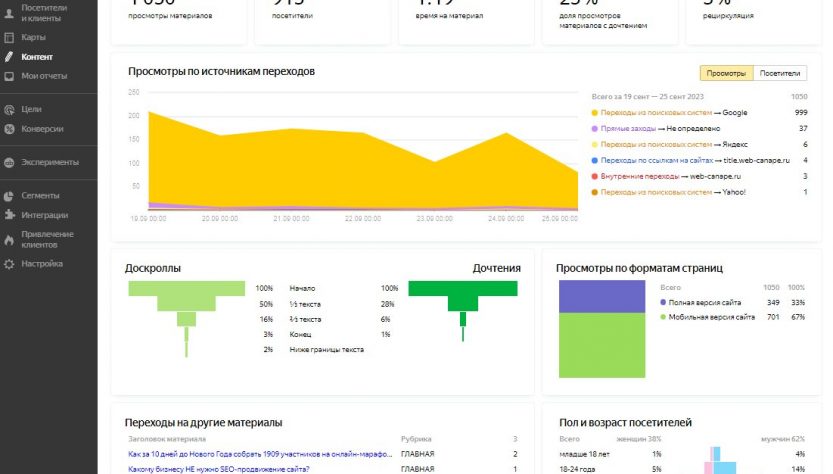Open Привлечение клиентов flame icon
This screenshot has height=474, width=833.
(x=9, y=239)
